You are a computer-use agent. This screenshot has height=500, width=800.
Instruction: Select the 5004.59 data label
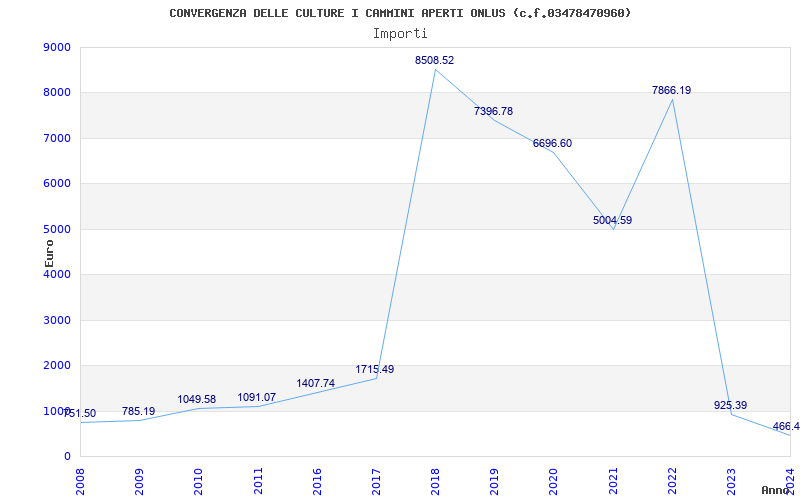[x=612, y=220]
